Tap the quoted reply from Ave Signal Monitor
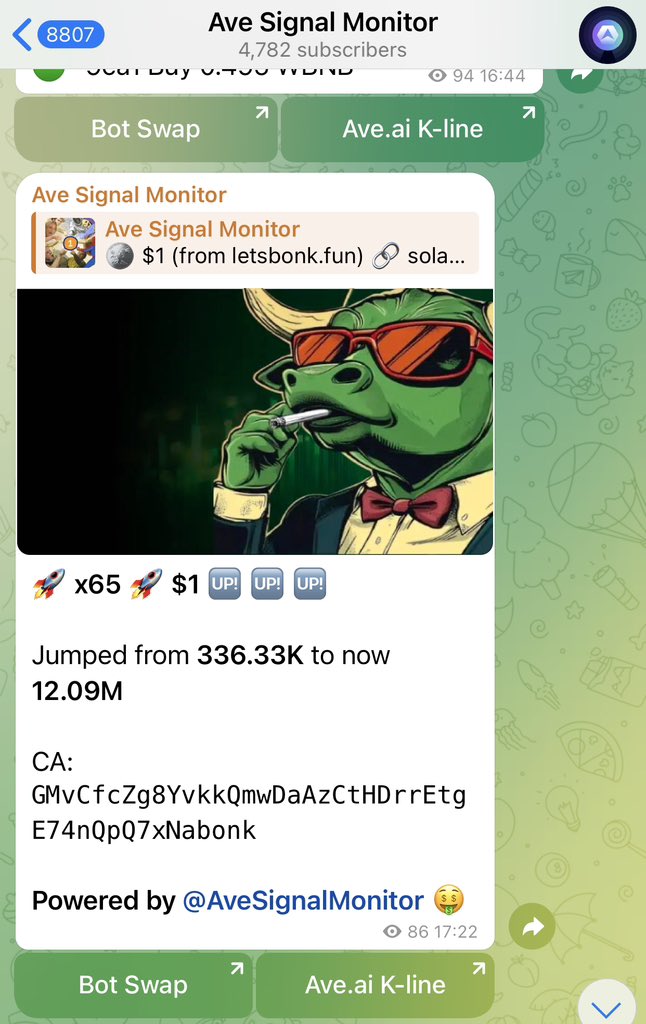The image size is (646, 1024). pos(255,243)
